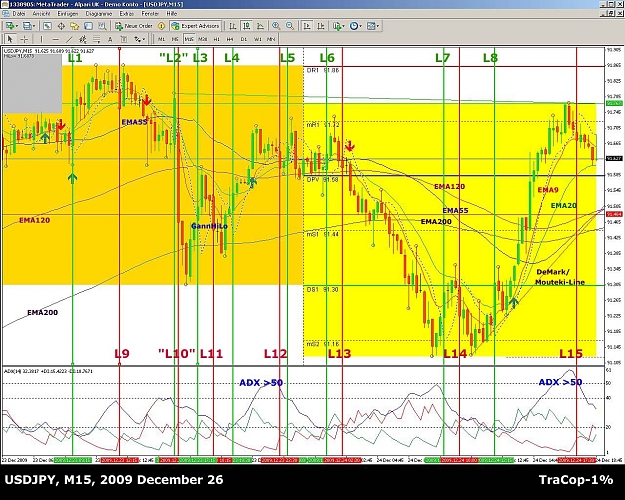Zoom in on the chart

coord(276,26)
